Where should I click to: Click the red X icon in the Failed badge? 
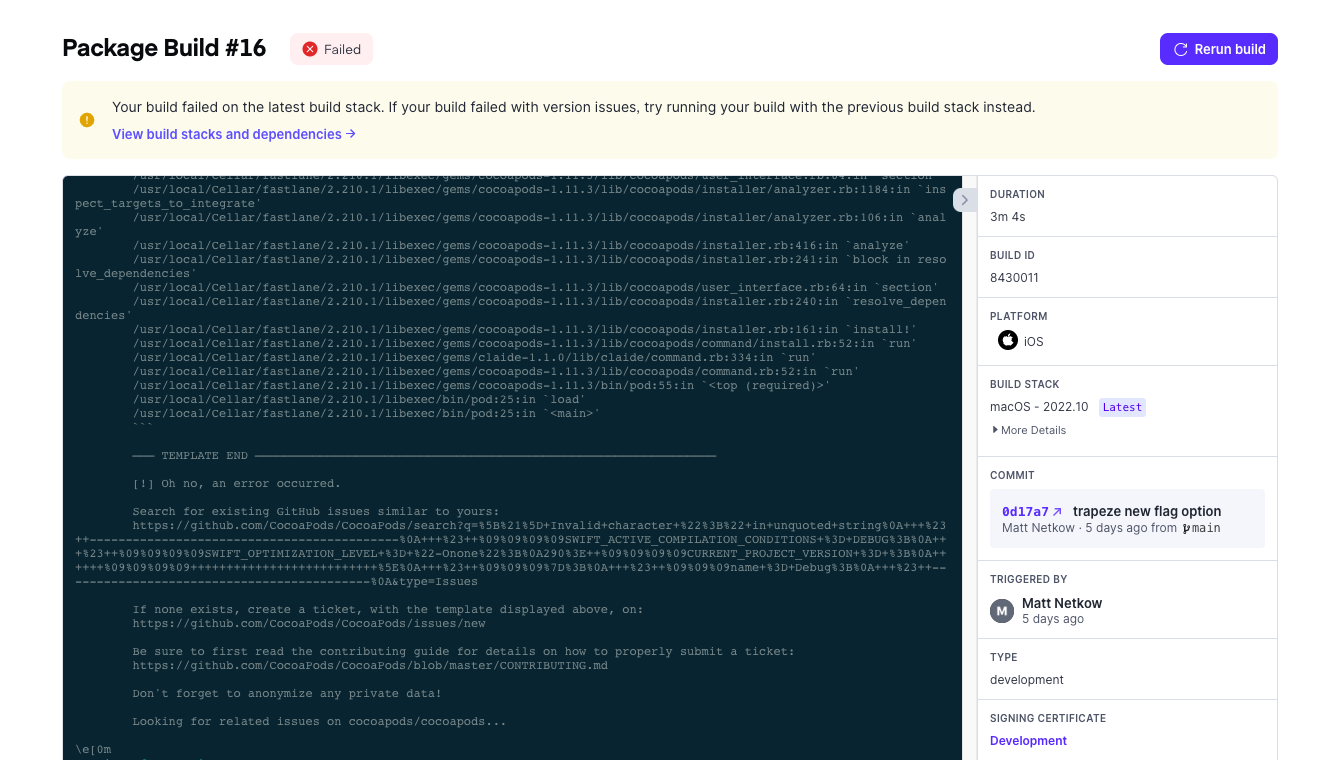[x=310, y=48]
